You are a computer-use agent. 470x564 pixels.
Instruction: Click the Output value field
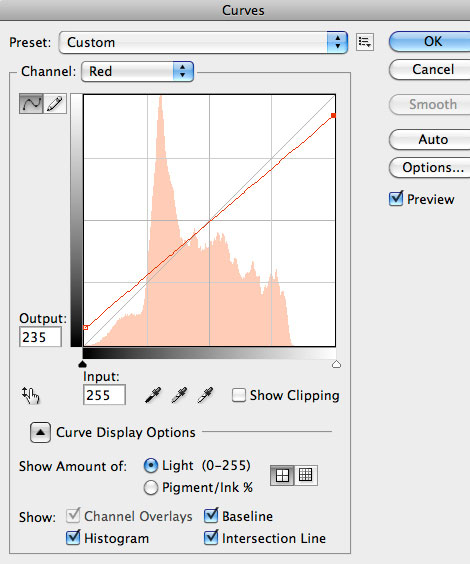point(40,337)
